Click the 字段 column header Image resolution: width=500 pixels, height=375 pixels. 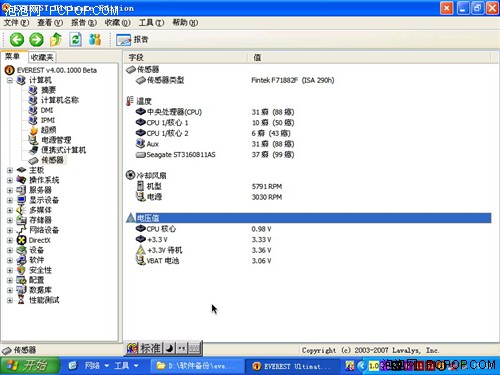[x=186, y=58]
